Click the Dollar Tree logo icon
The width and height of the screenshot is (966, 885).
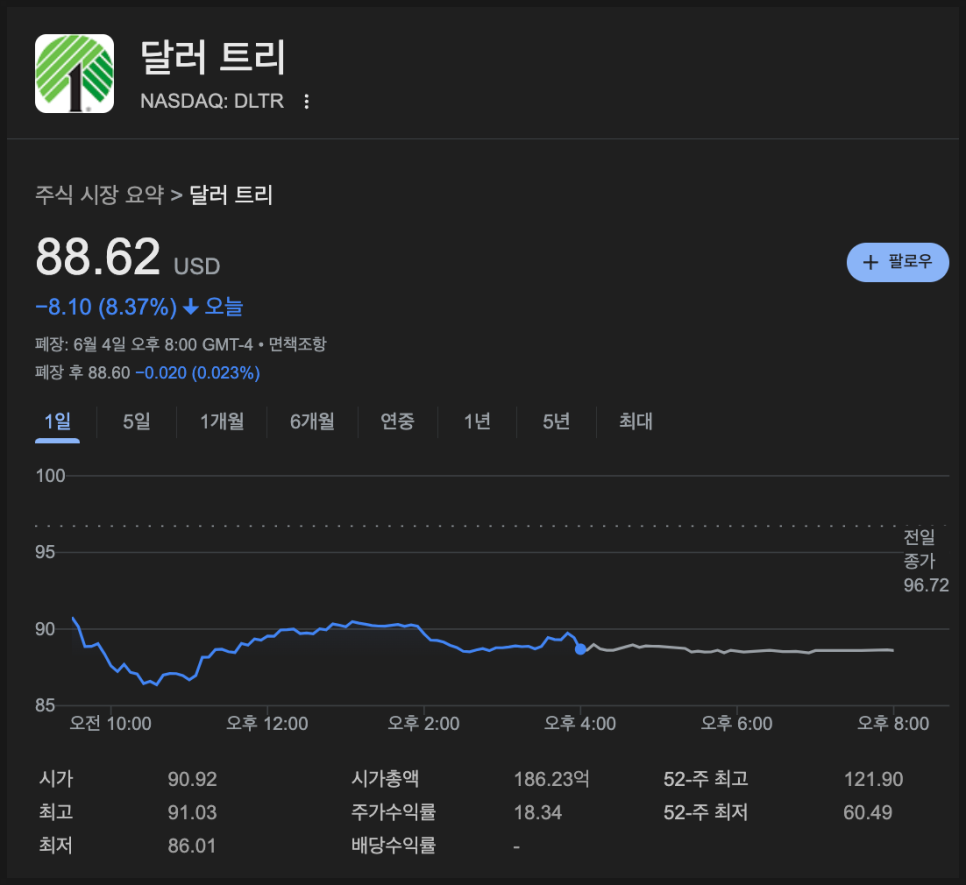(x=75, y=73)
